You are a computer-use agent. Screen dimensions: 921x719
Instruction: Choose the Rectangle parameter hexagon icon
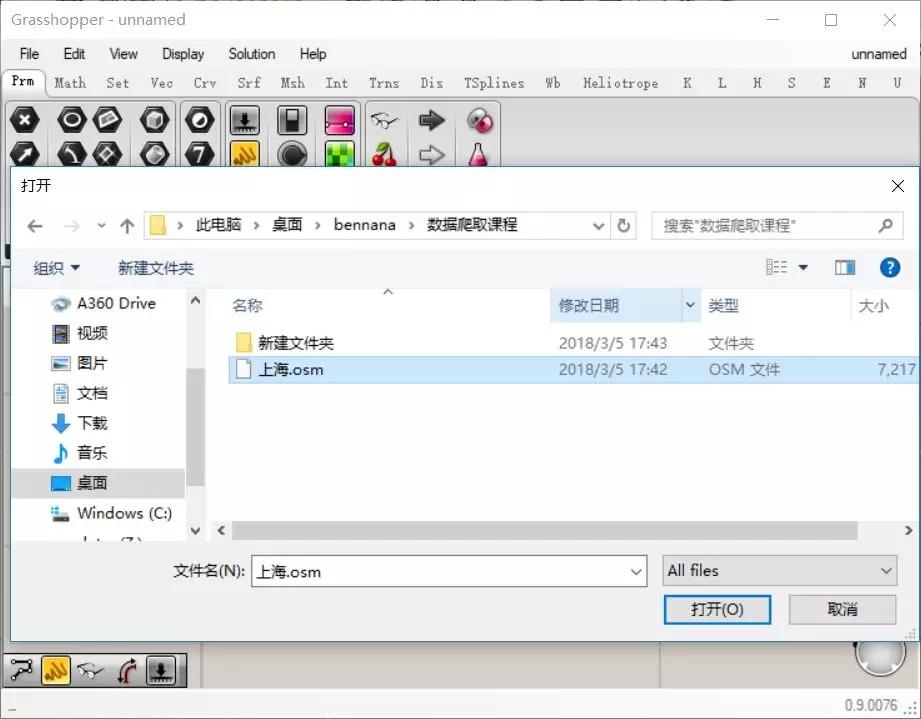[x=107, y=120]
